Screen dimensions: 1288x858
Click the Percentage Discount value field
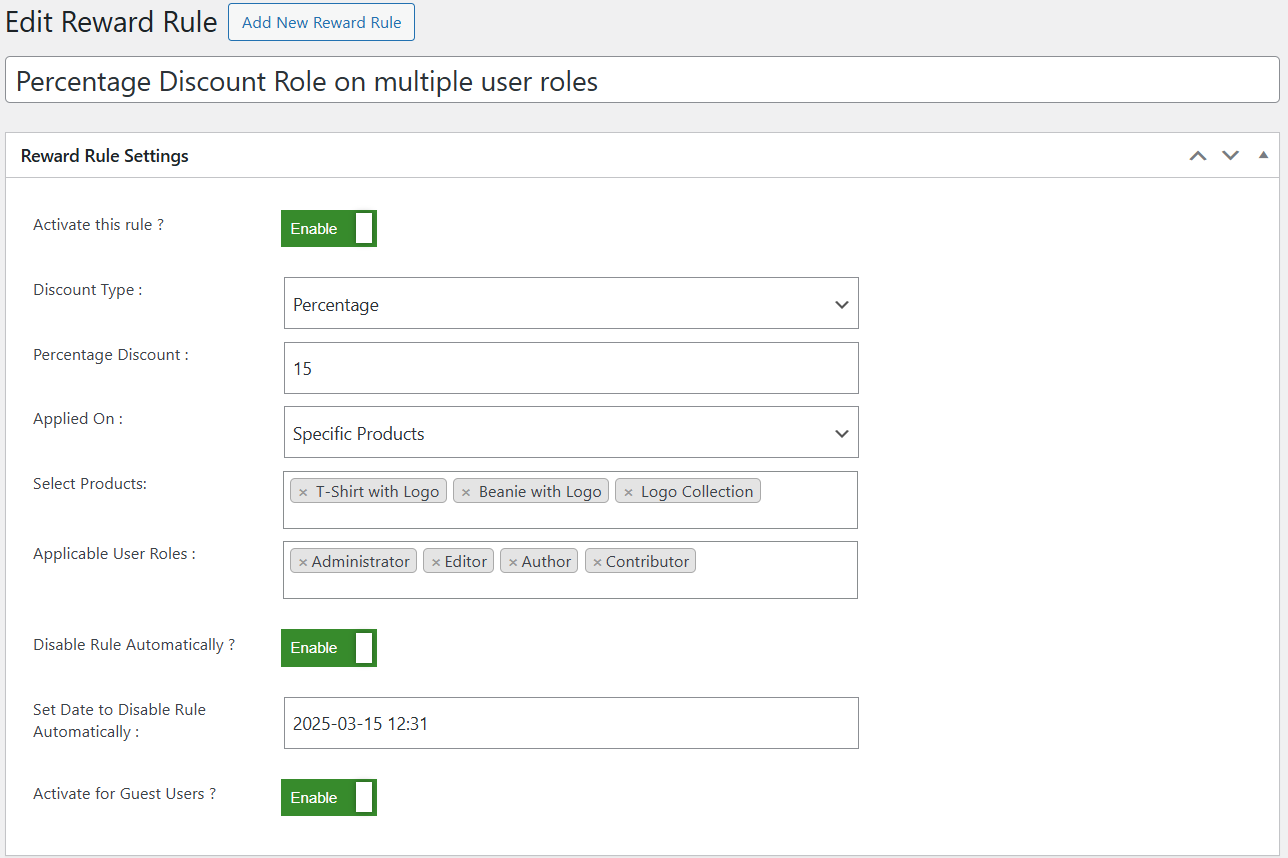pos(570,368)
